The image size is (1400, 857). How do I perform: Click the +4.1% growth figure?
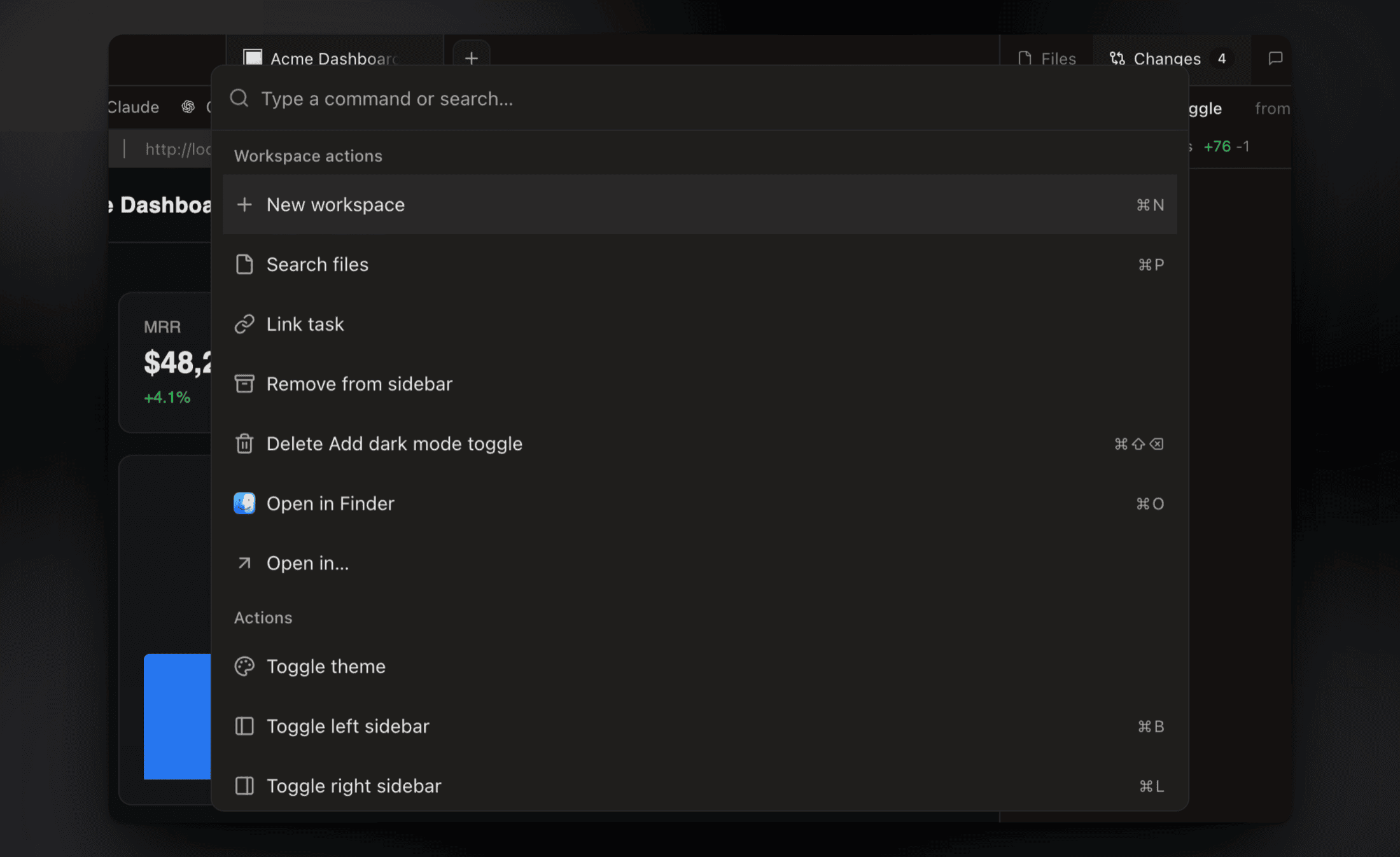[x=167, y=398]
